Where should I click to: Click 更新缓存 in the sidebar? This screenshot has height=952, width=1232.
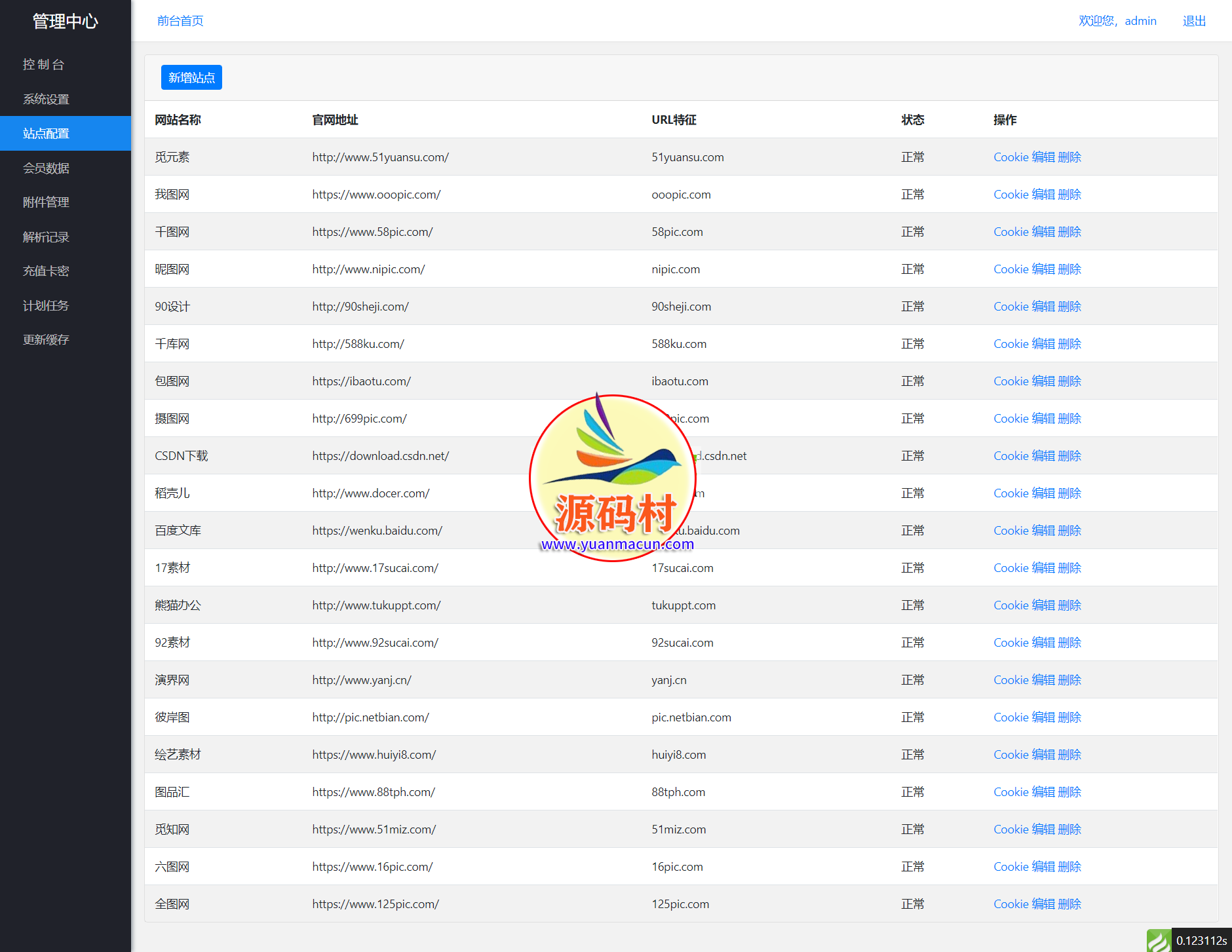46,339
